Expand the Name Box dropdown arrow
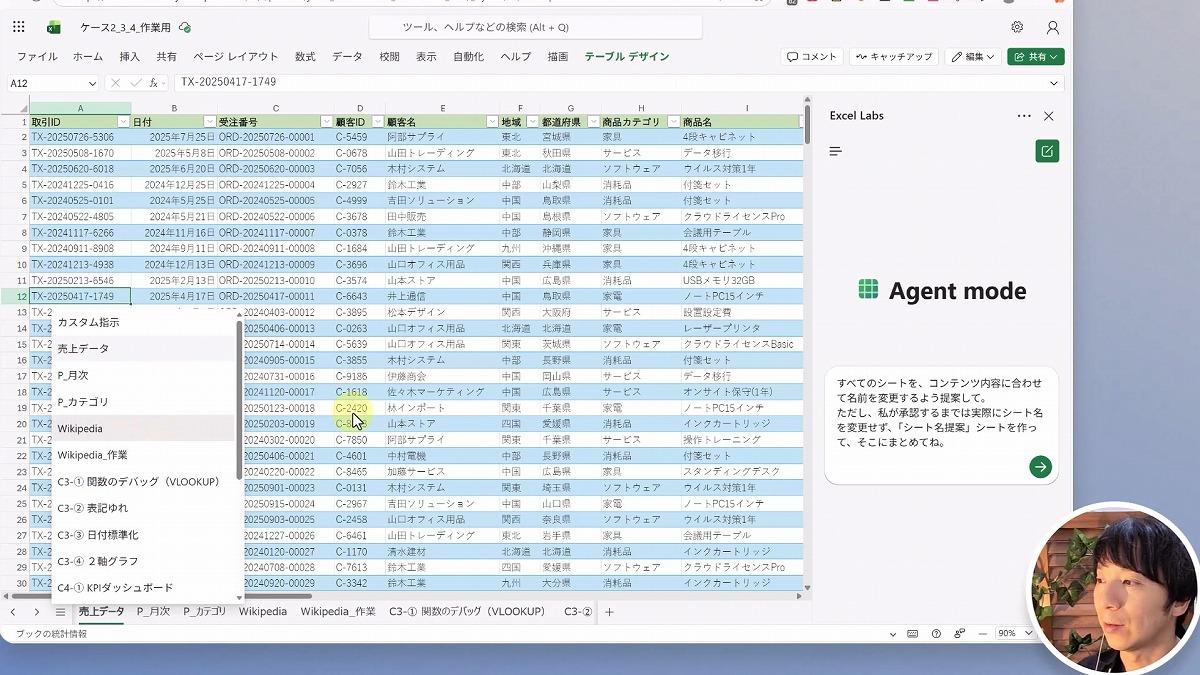This screenshot has width=1200, height=675. click(92, 83)
